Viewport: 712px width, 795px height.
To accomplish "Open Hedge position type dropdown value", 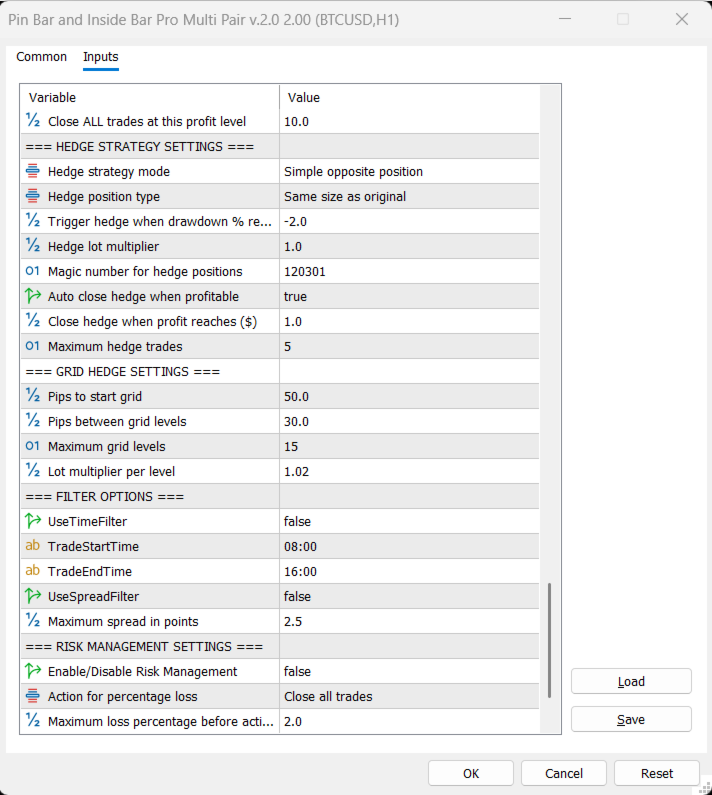I will point(410,197).
